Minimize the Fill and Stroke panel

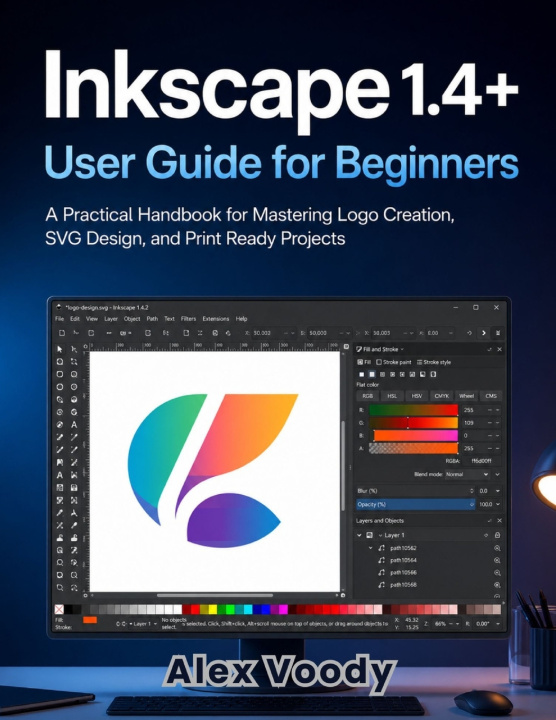click(489, 349)
